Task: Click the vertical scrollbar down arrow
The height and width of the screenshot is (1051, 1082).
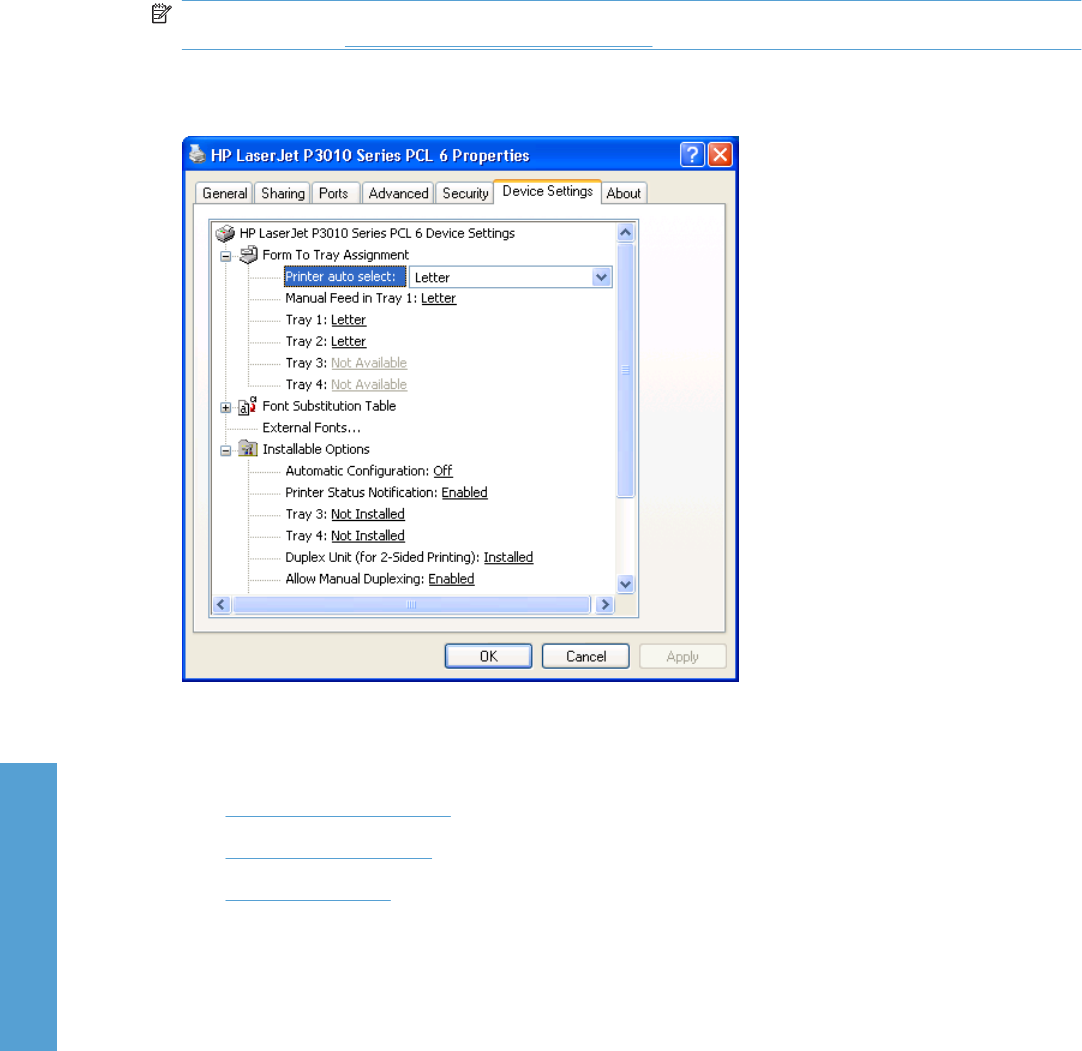Action: coord(625,585)
